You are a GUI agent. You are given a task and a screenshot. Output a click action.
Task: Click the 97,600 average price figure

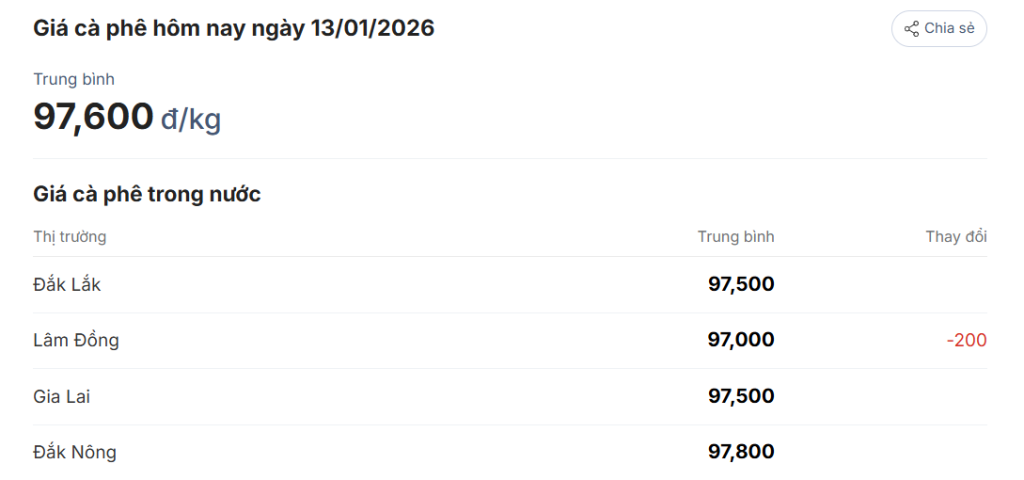pyautogui.click(x=94, y=117)
